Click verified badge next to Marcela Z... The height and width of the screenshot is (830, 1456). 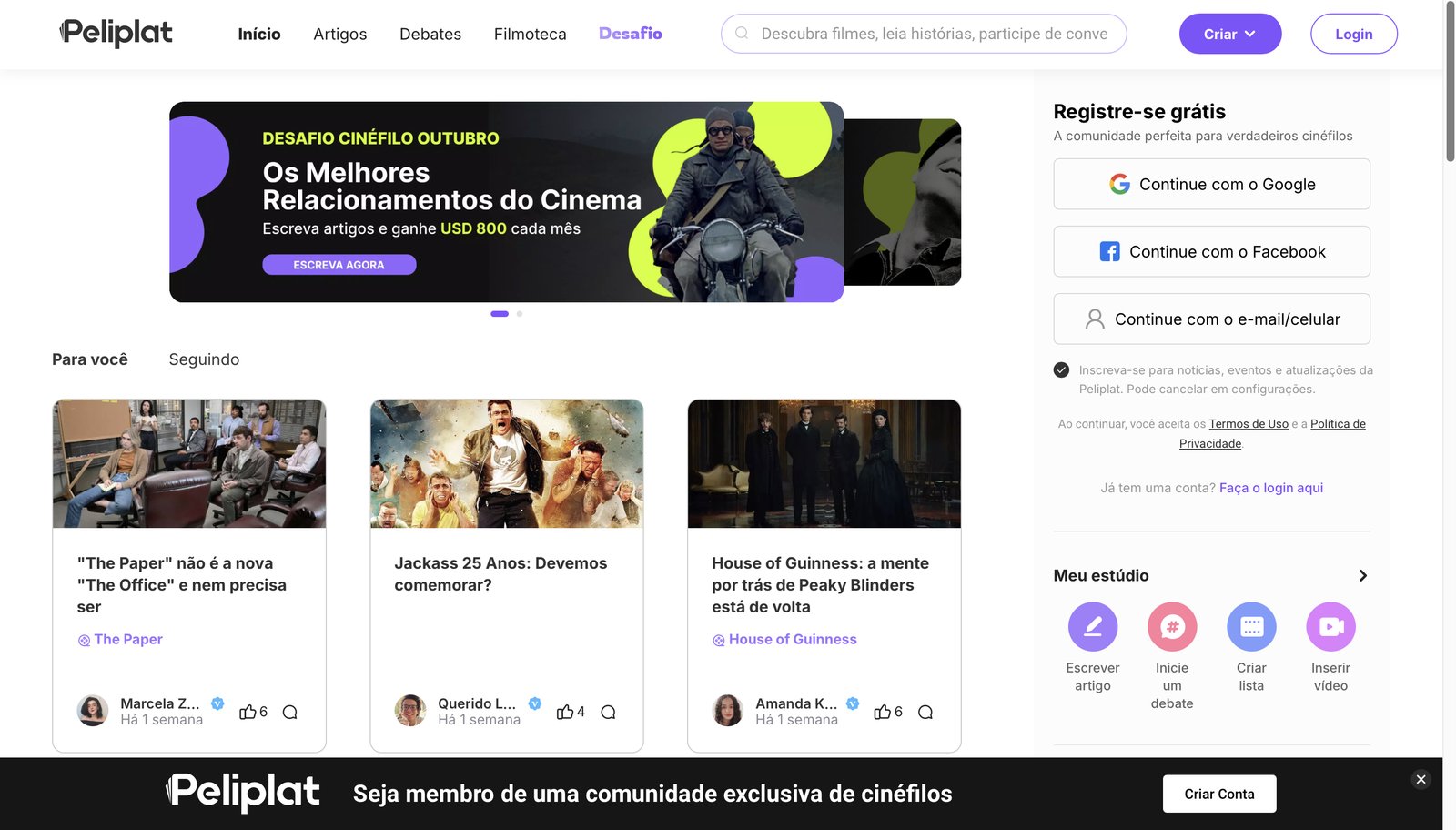217,703
